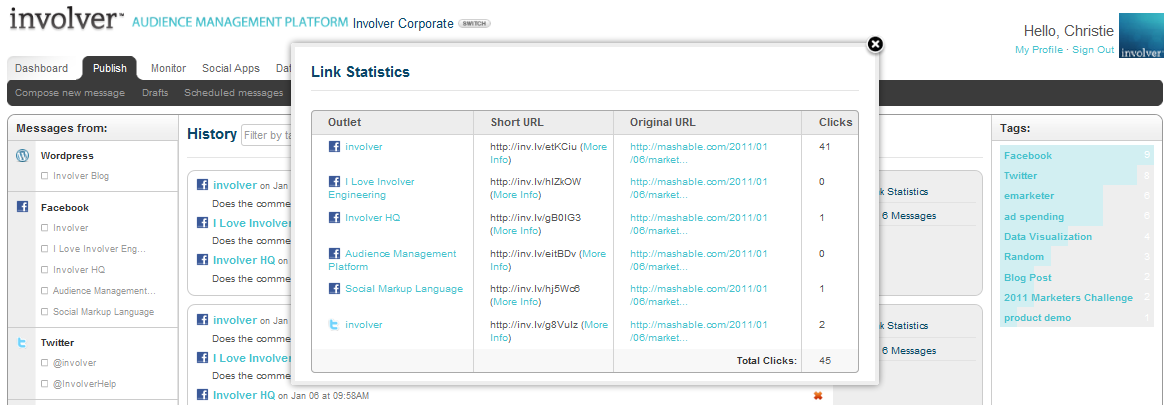This screenshot has width=1171, height=405.
Task: Select the ad spending tag
Action: point(1034,217)
